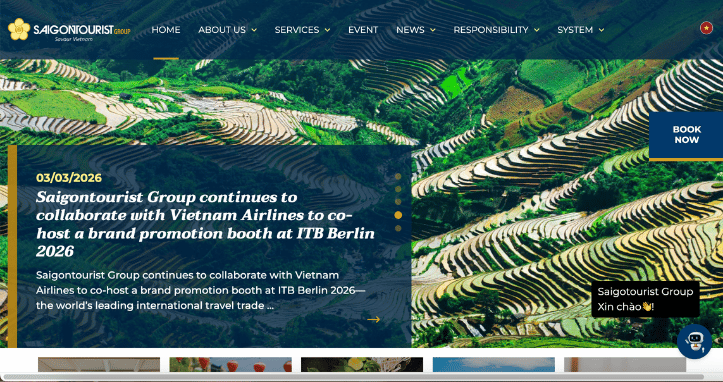
Task: Open the chatbot robot icon
Action: [694, 341]
